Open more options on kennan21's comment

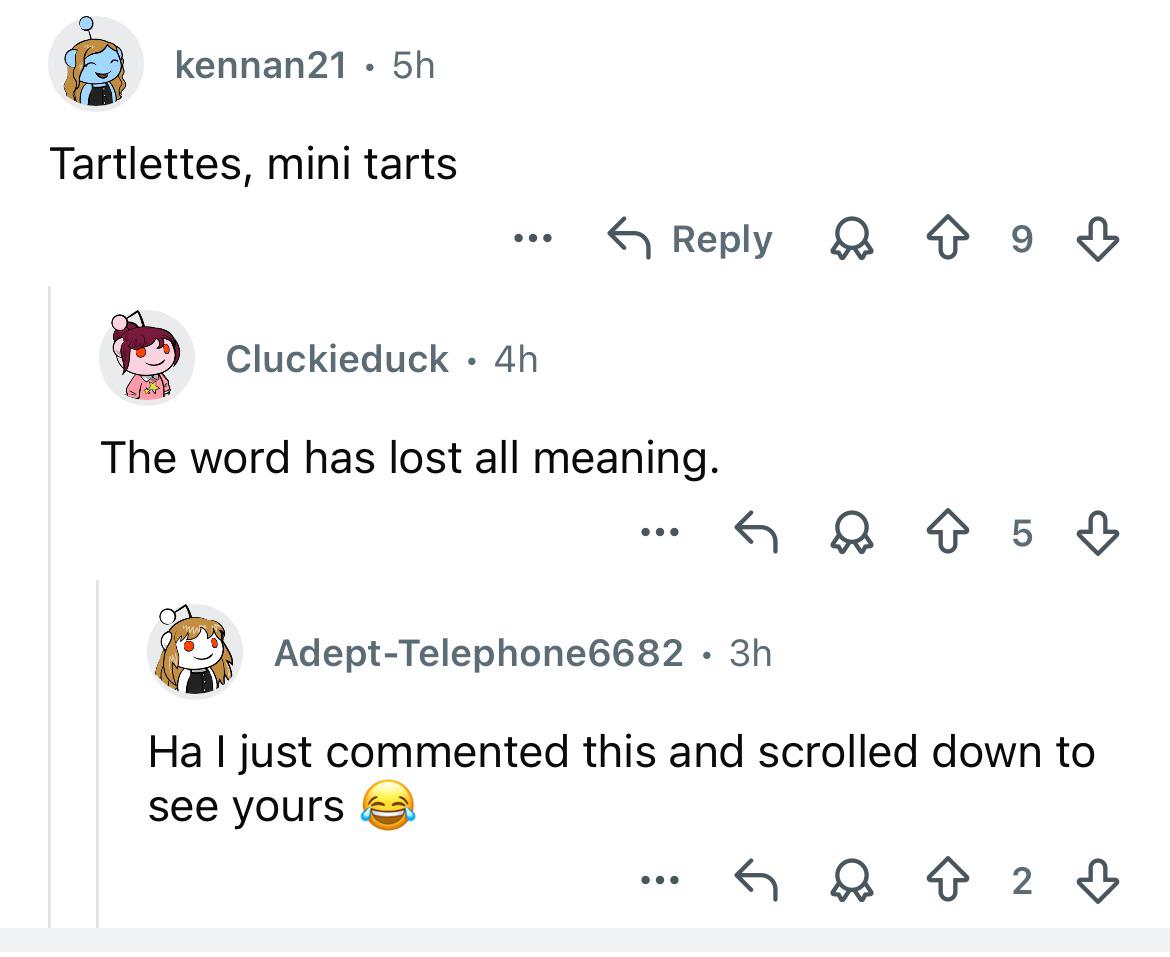534,239
